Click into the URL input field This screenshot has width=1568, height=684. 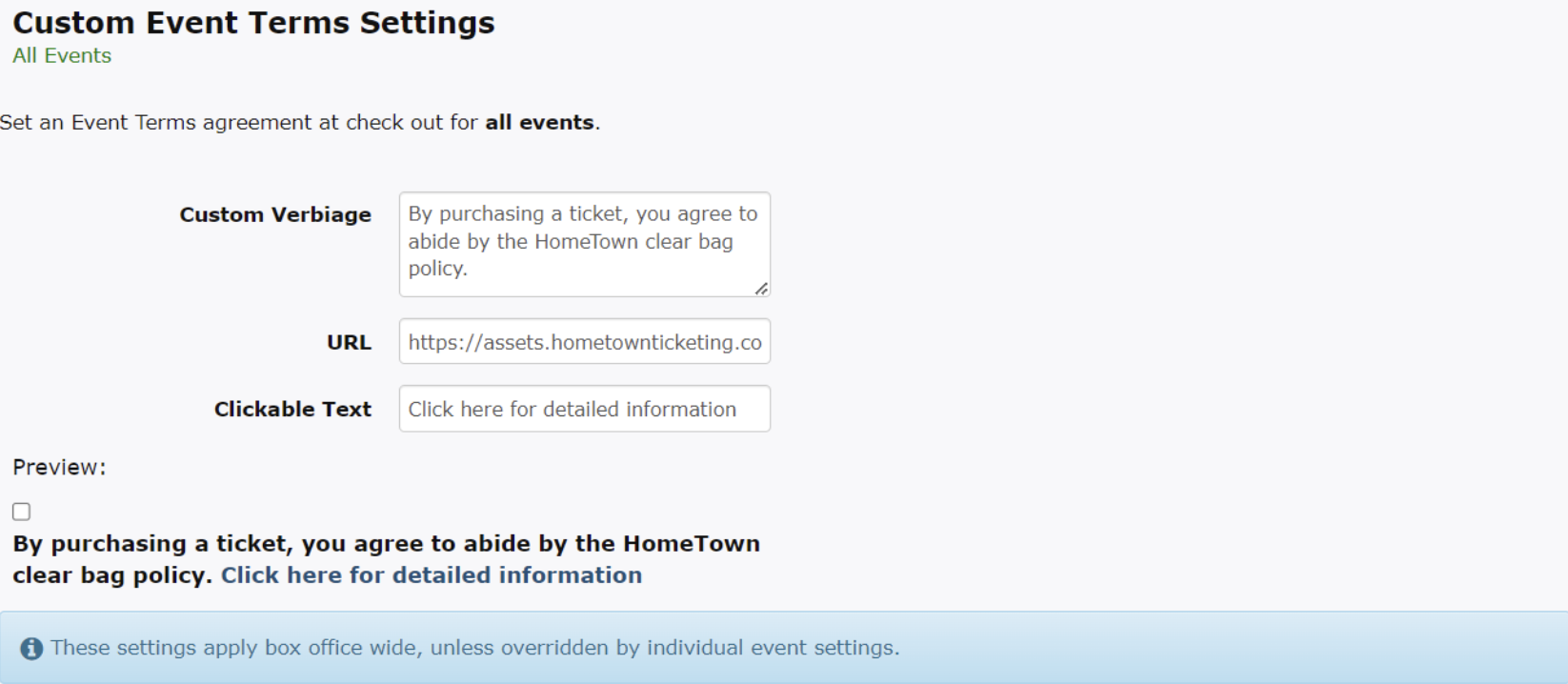pyautogui.click(x=583, y=342)
